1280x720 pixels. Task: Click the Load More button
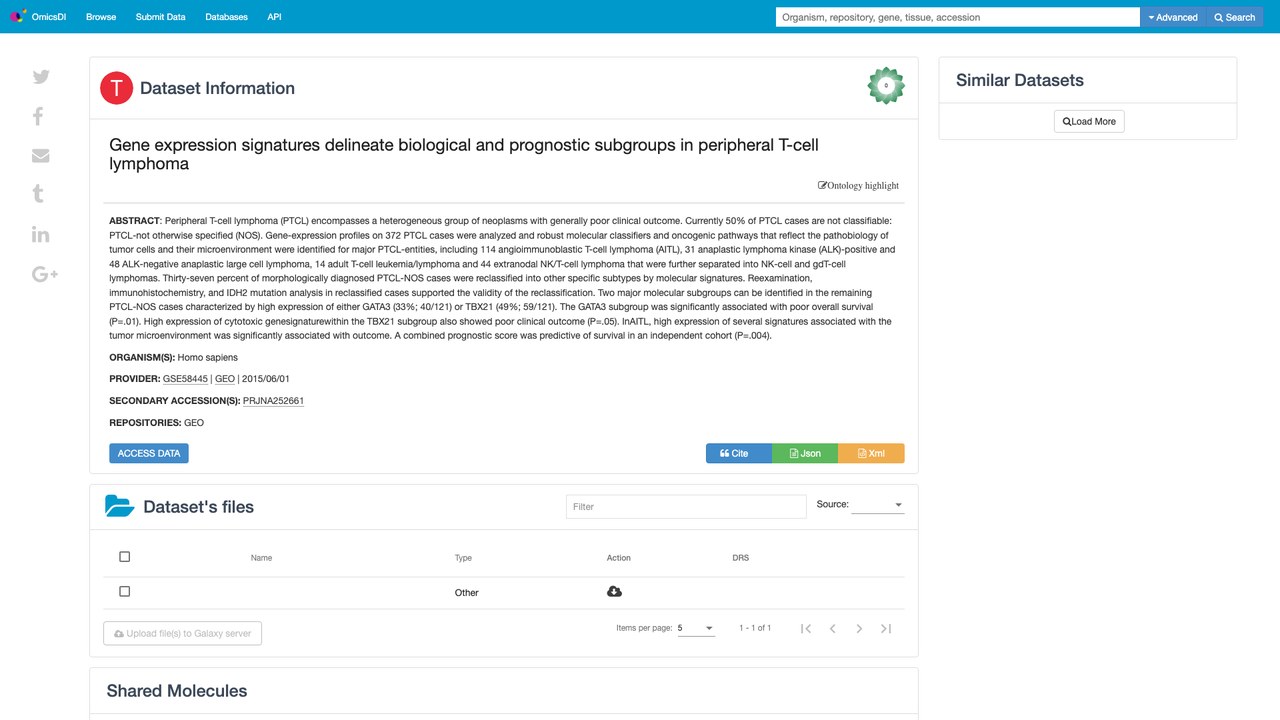(x=1089, y=121)
